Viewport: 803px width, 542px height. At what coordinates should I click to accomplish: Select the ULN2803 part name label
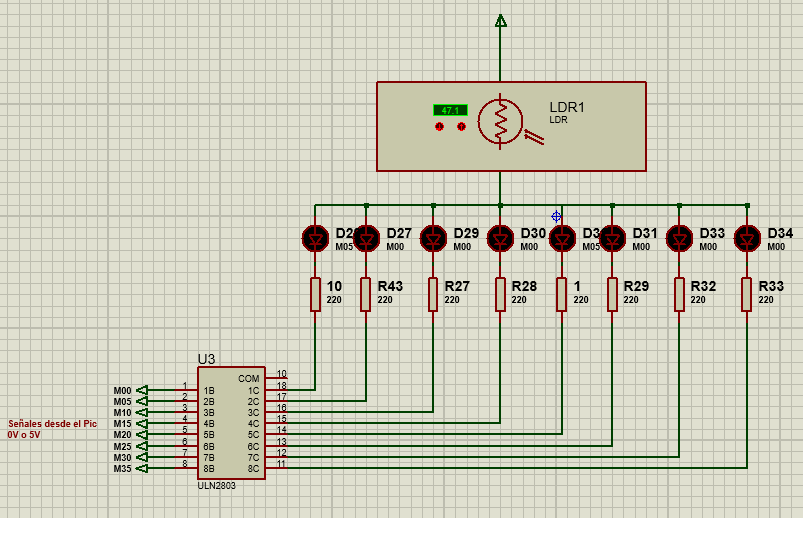(x=217, y=486)
